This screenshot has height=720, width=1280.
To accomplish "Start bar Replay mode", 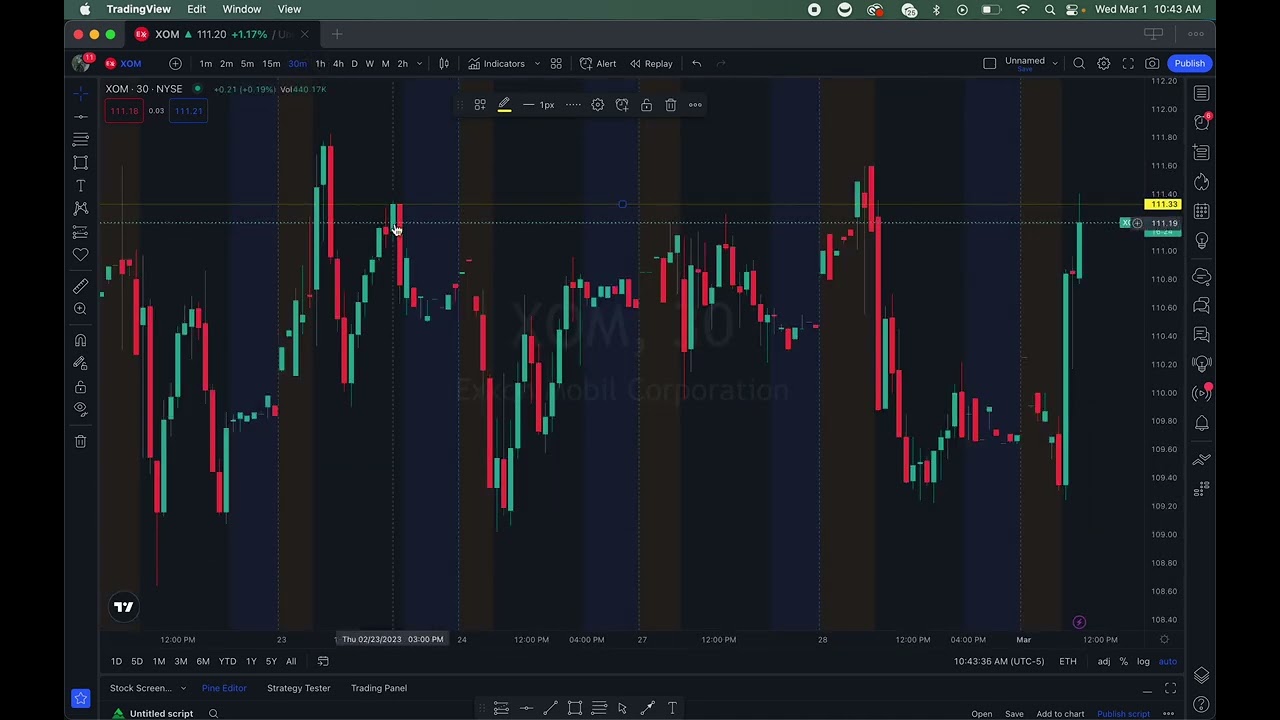I will [x=651, y=64].
